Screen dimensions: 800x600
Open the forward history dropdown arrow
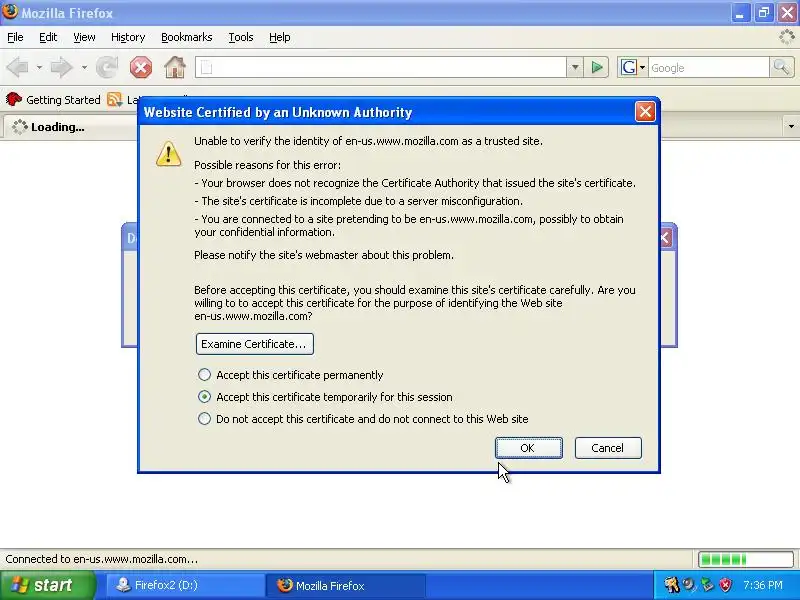(84, 67)
